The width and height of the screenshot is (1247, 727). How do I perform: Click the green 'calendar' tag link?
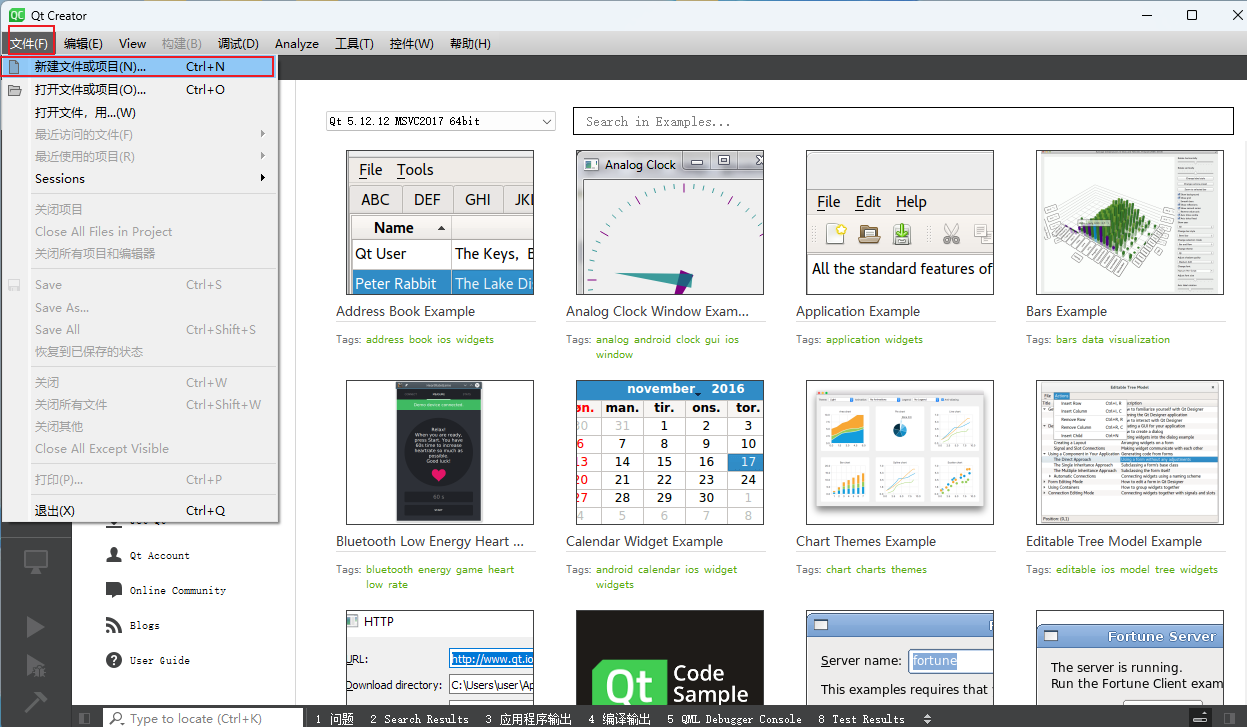pyautogui.click(x=659, y=570)
